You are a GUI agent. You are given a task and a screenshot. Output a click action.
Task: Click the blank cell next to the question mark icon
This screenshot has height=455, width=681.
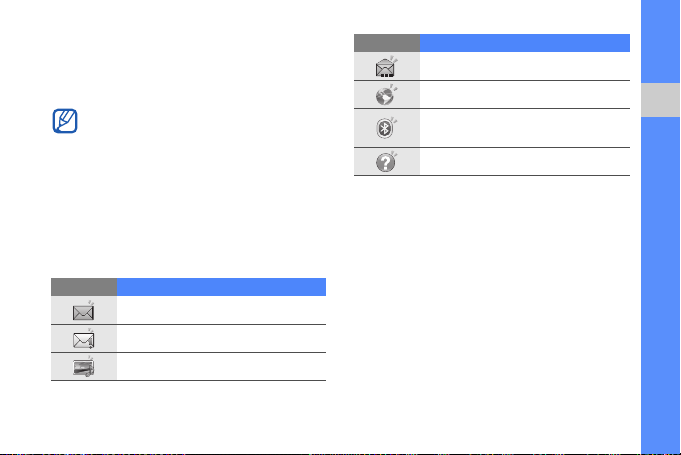(525, 162)
